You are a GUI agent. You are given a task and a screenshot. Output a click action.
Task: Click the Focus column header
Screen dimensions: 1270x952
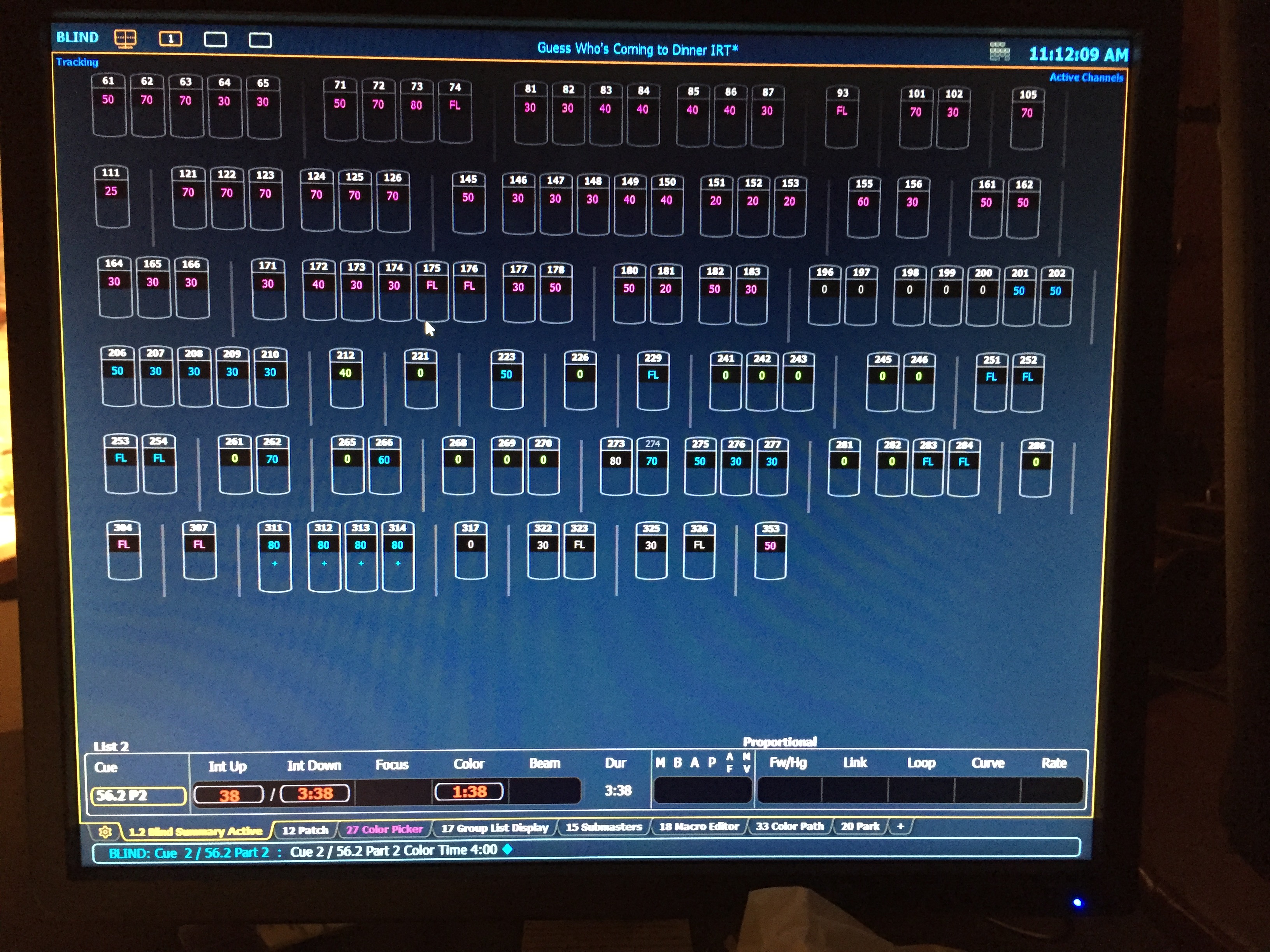(x=391, y=765)
